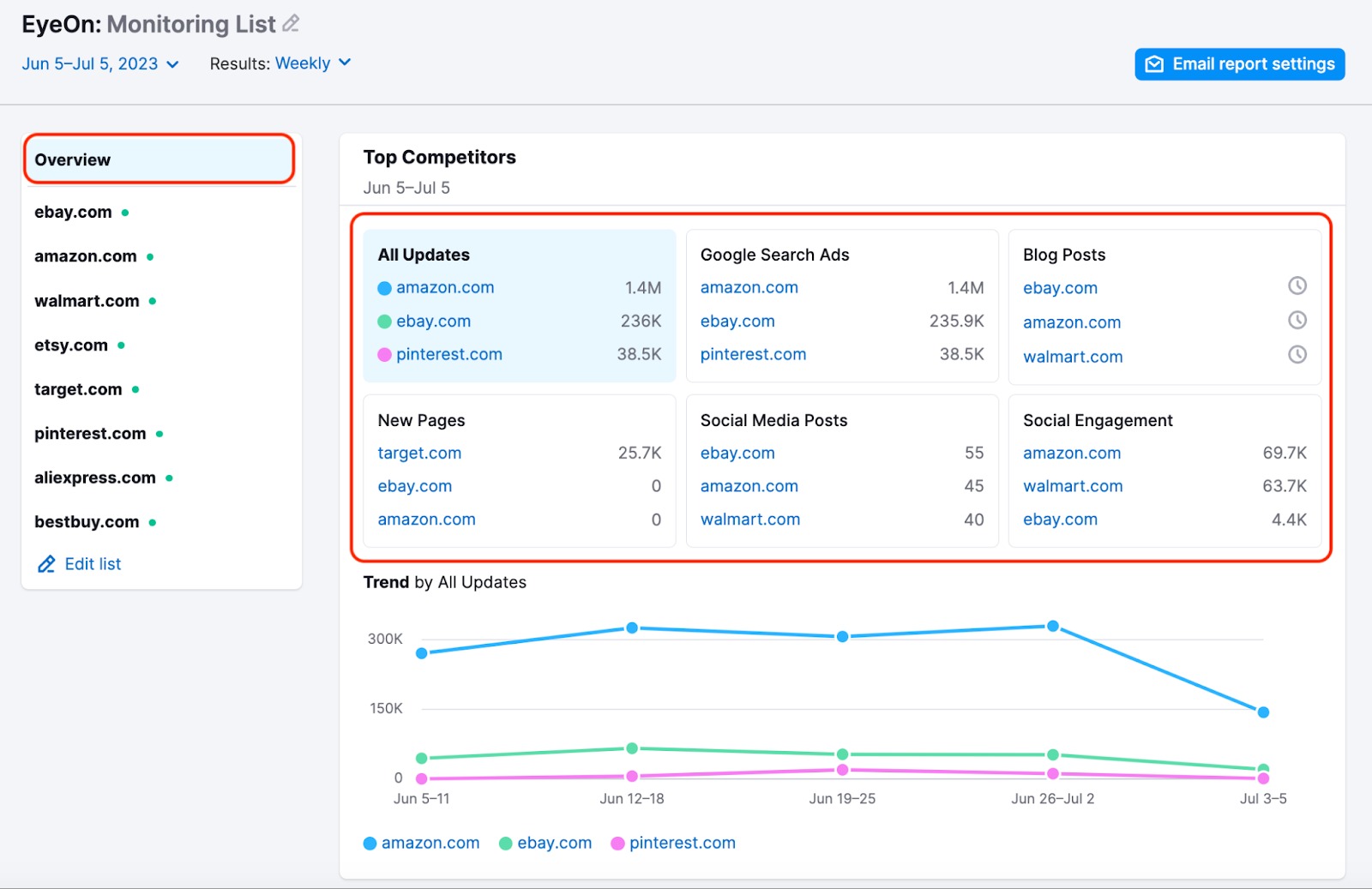Click the Edit list pencil icon
1372x889 pixels.
coord(46,564)
